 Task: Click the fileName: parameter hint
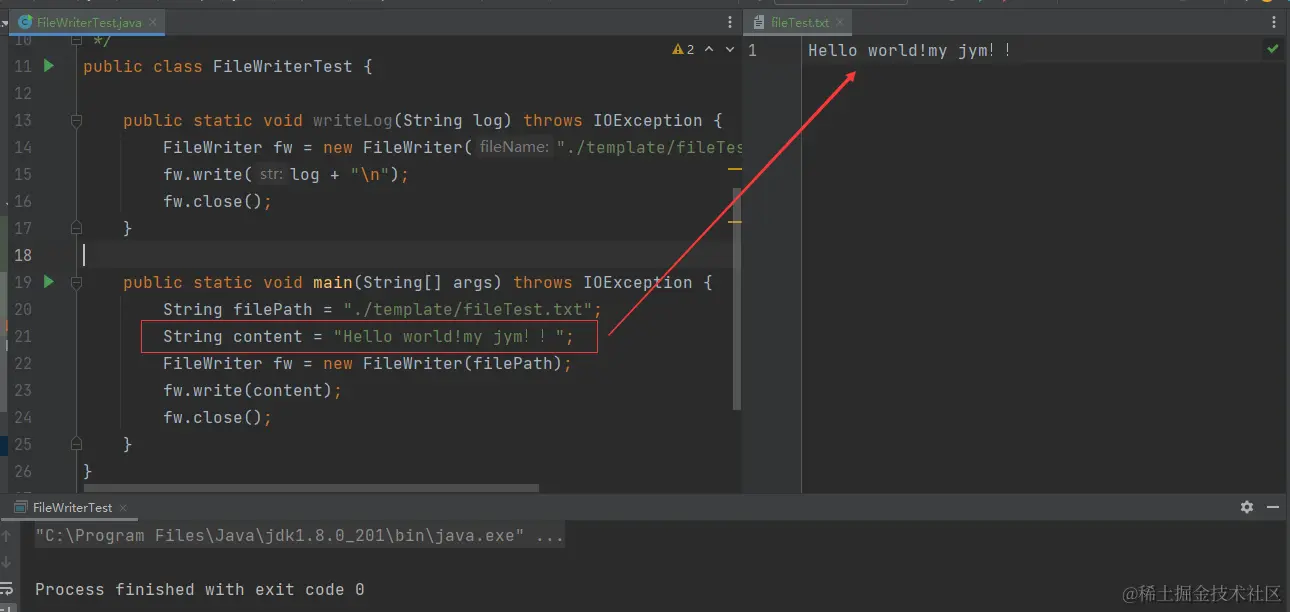pos(514,147)
